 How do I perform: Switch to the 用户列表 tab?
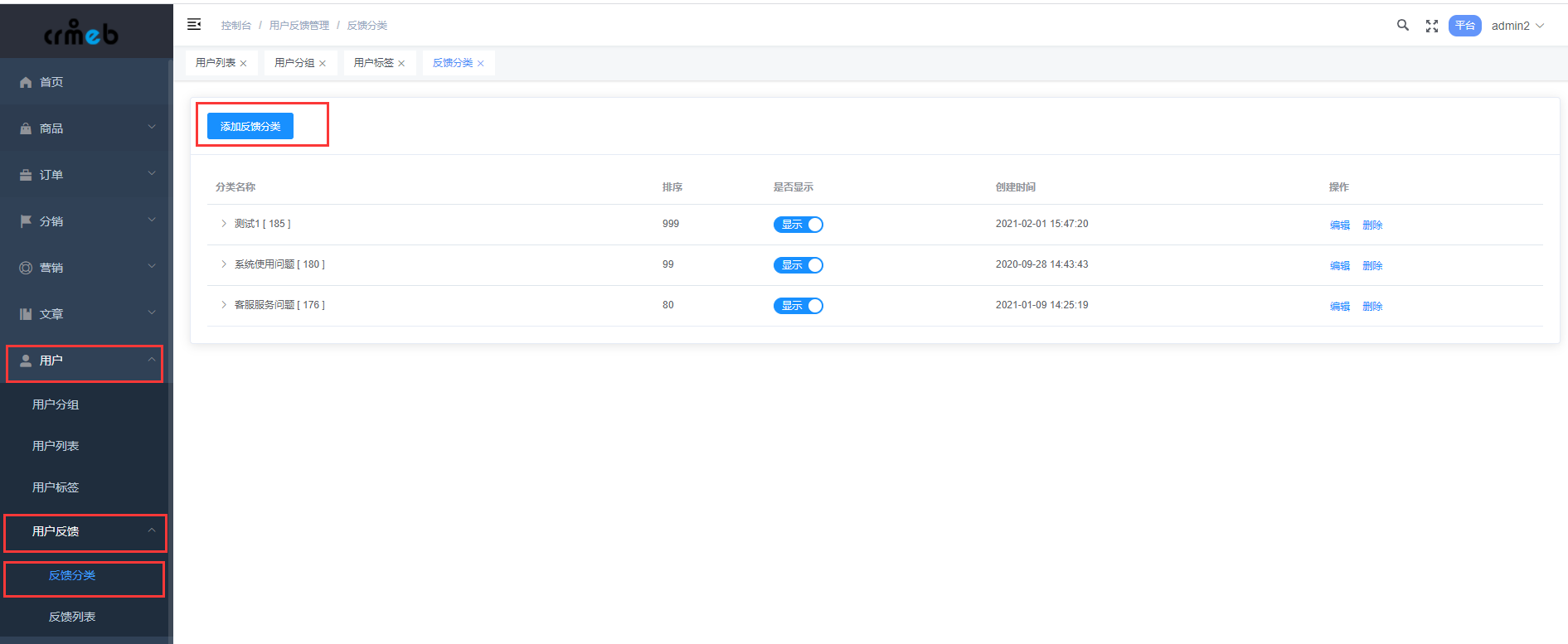point(216,63)
